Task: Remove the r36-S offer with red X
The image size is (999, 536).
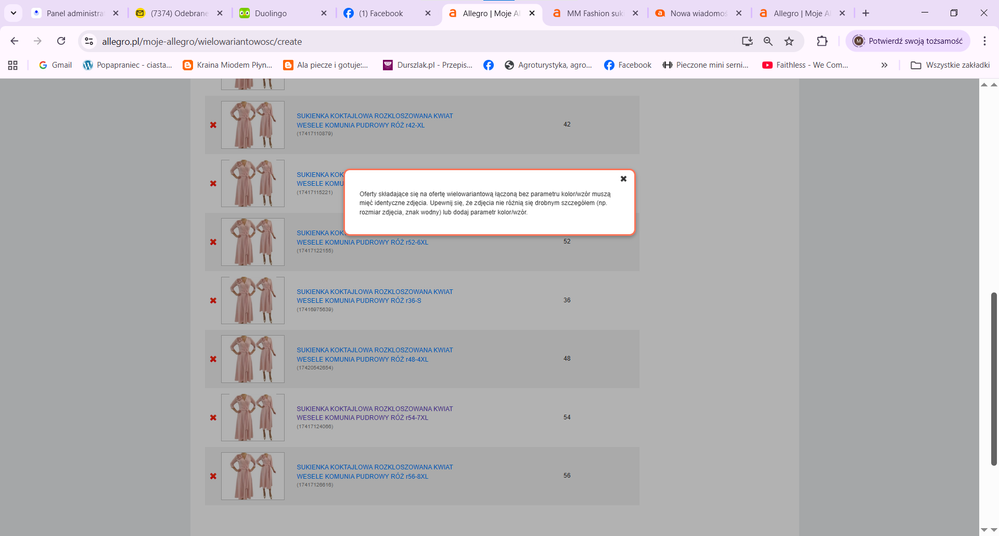Action: (x=213, y=301)
